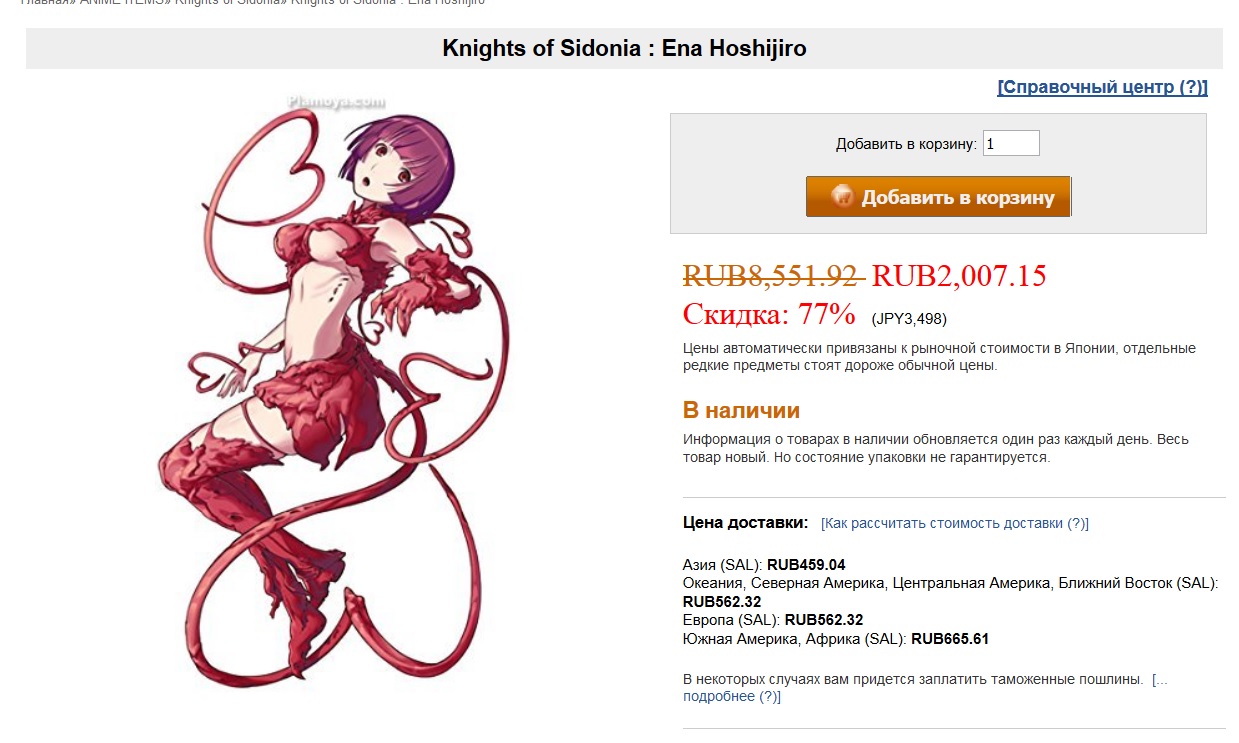The height and width of the screenshot is (743, 1239).
Task: Click the В наличии stock status
Action: (x=741, y=410)
